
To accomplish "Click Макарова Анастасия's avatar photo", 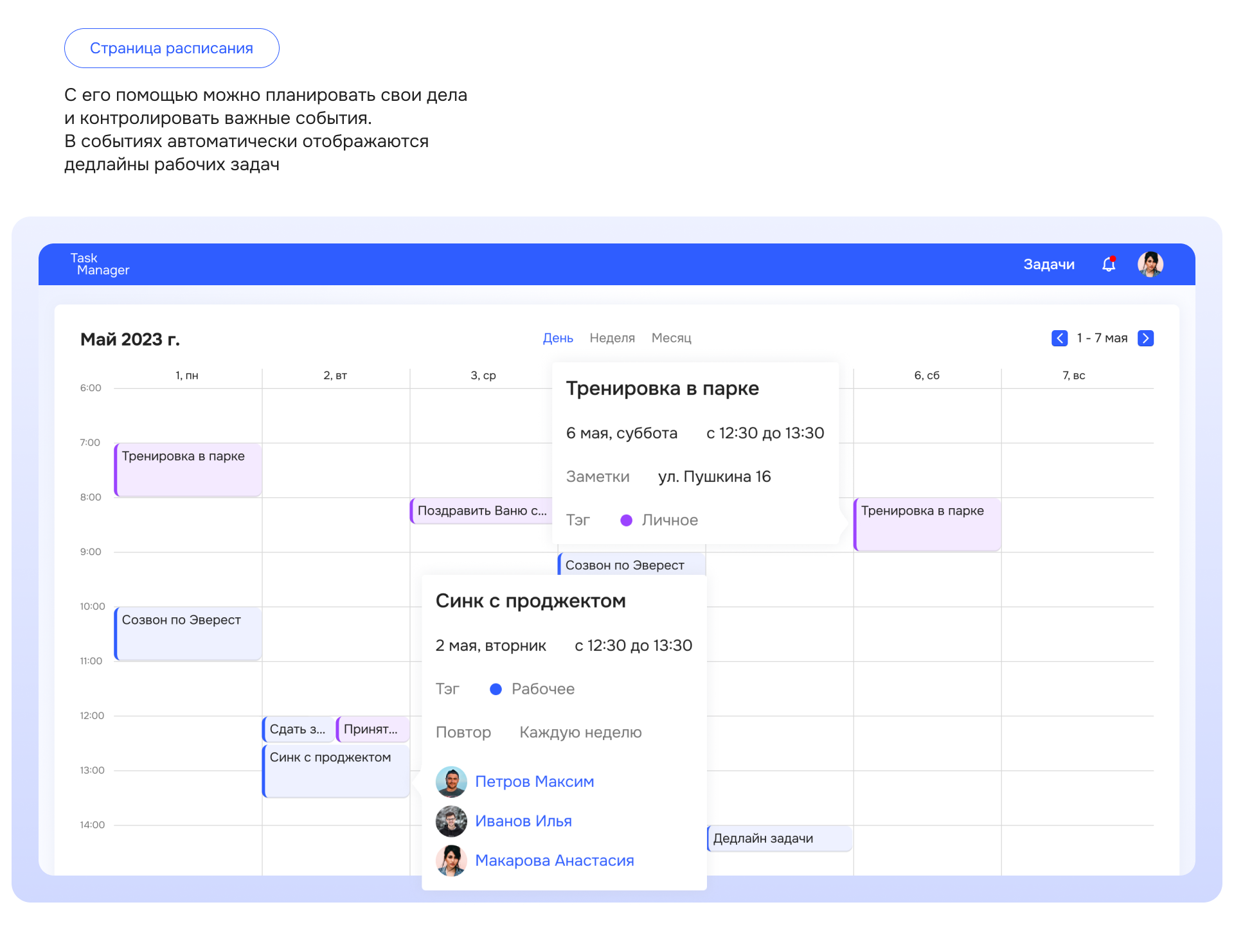I will (x=451, y=860).
